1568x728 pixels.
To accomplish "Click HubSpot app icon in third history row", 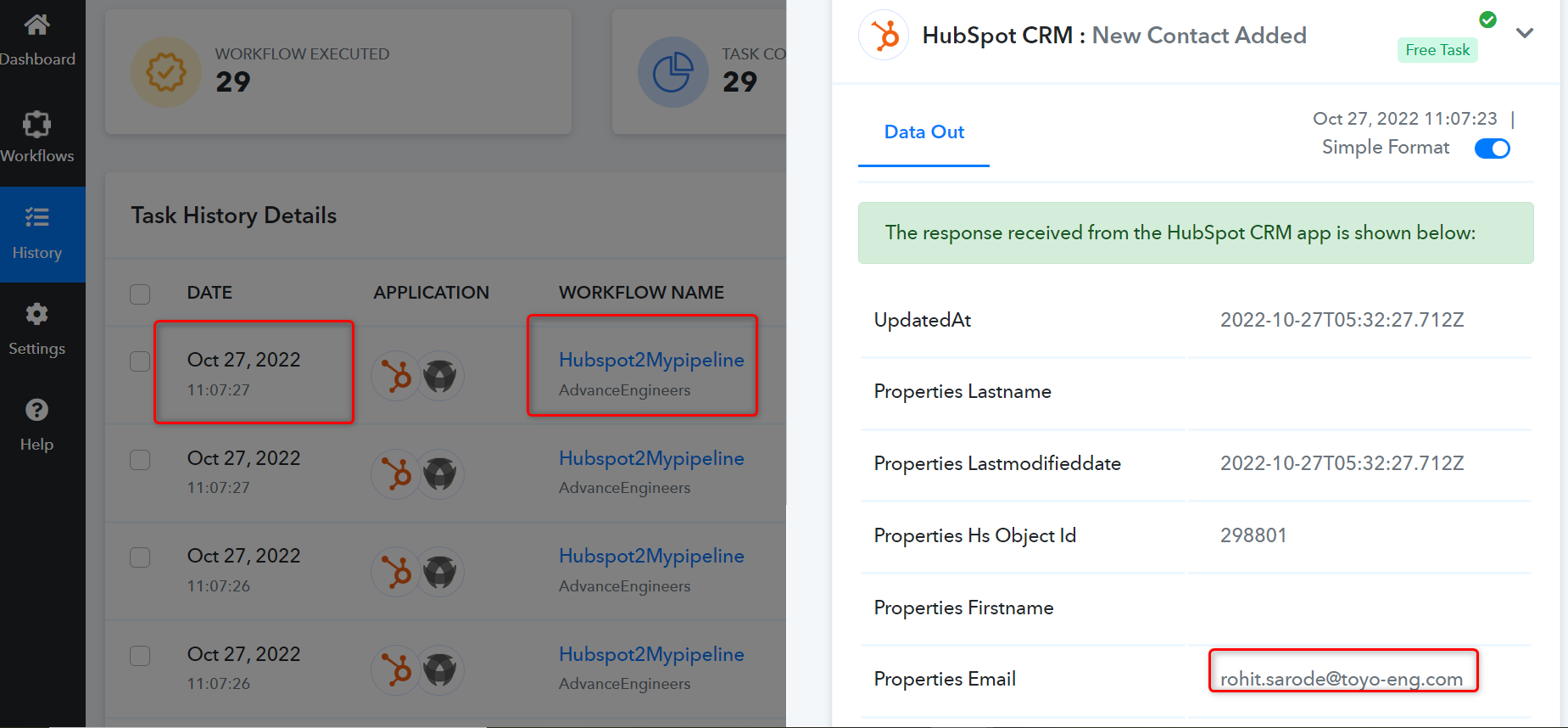I will tap(396, 572).
